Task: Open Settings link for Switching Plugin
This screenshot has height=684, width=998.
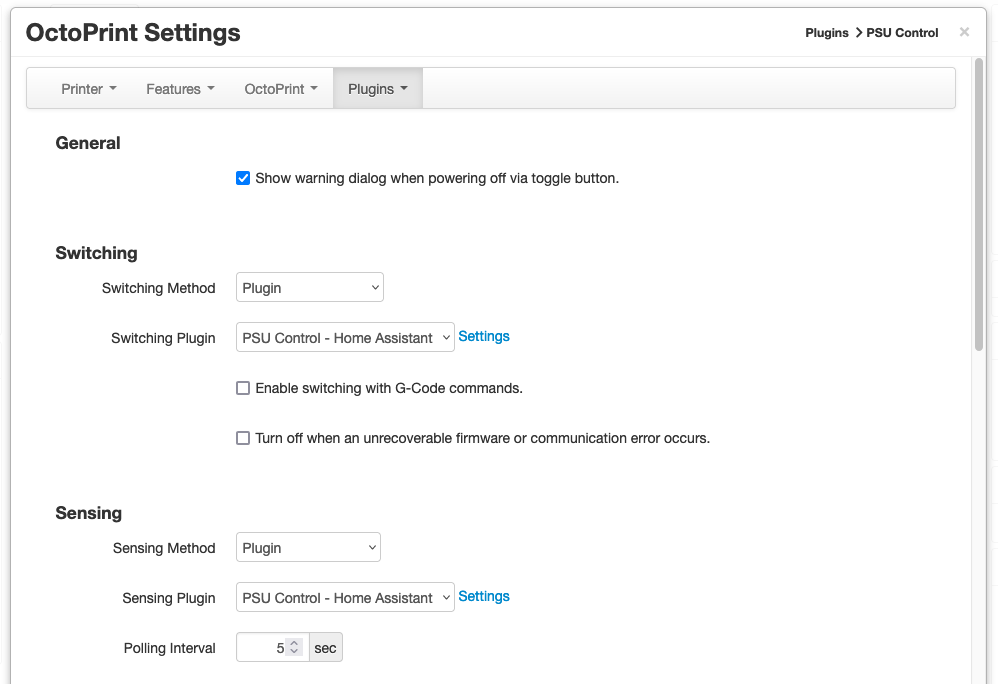Action: tap(484, 336)
